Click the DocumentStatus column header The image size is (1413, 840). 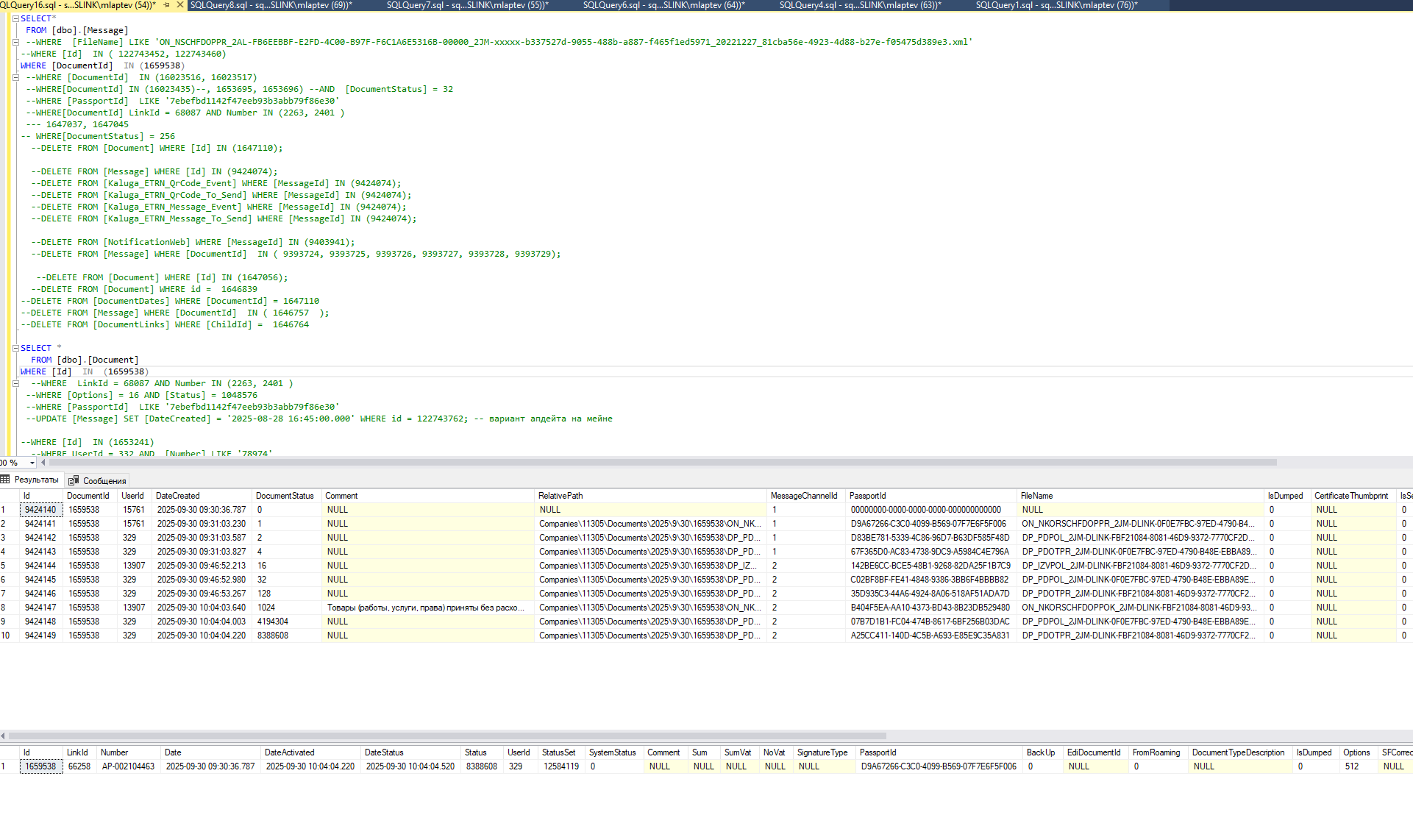tap(285, 496)
